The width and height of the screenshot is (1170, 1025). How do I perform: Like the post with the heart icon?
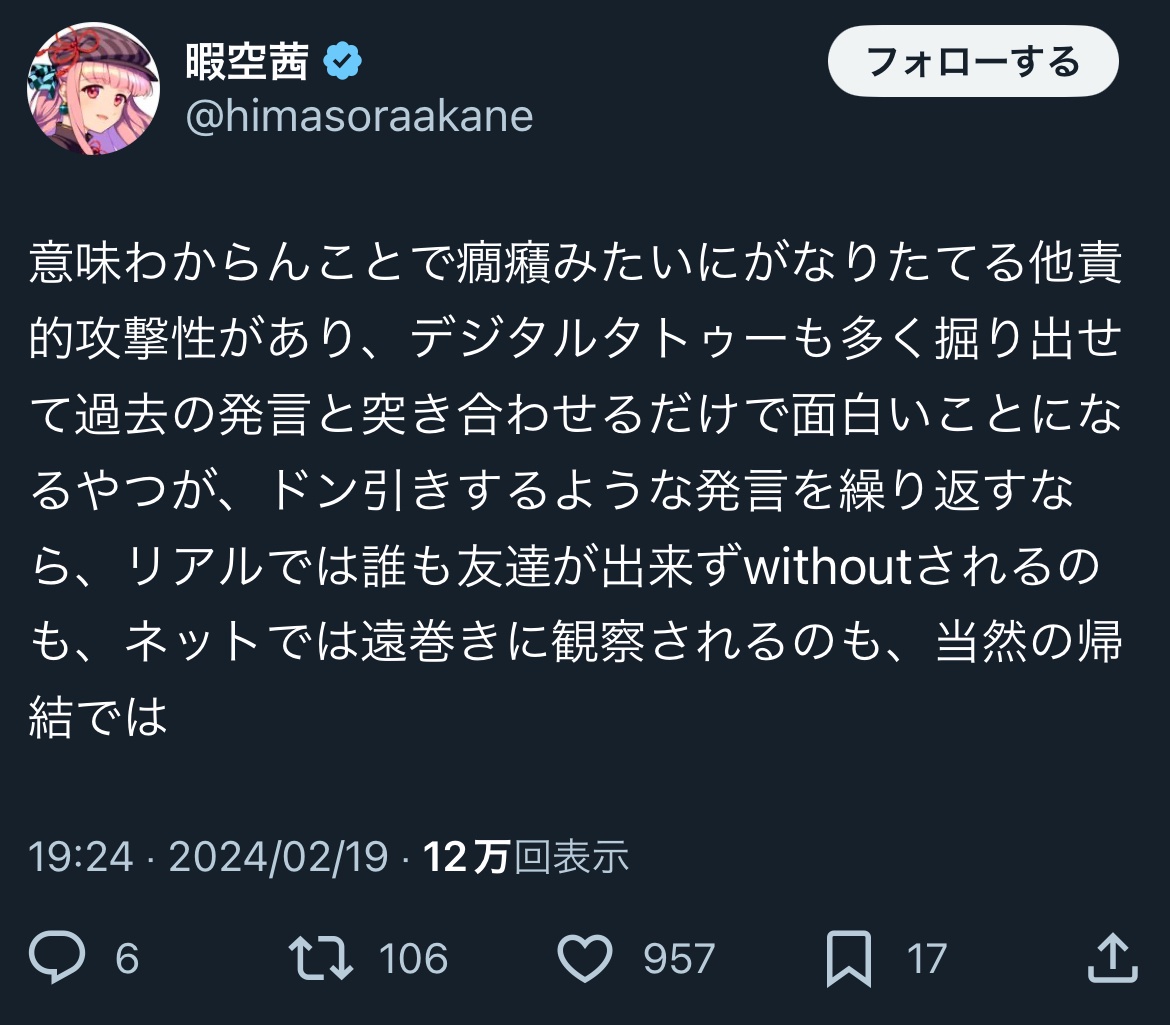584,960
